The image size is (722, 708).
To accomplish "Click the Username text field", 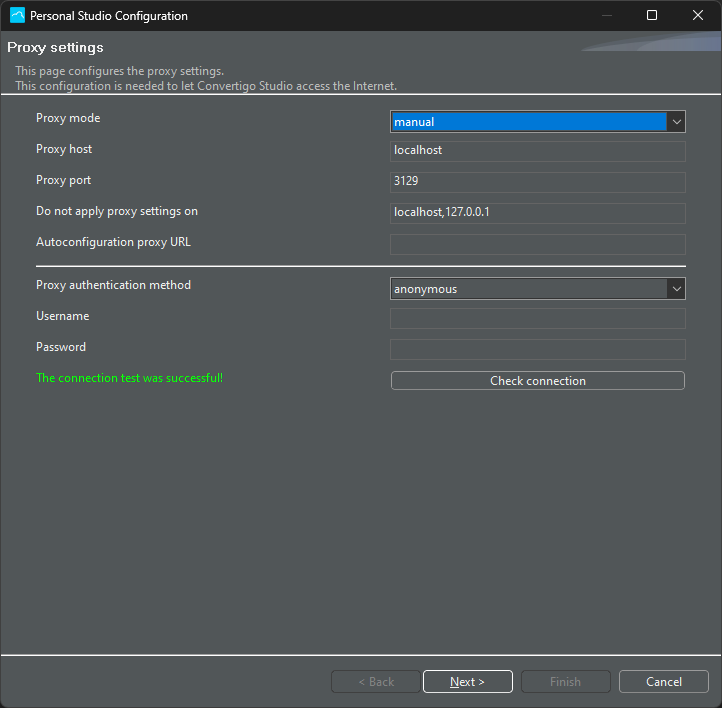I will [x=537, y=318].
